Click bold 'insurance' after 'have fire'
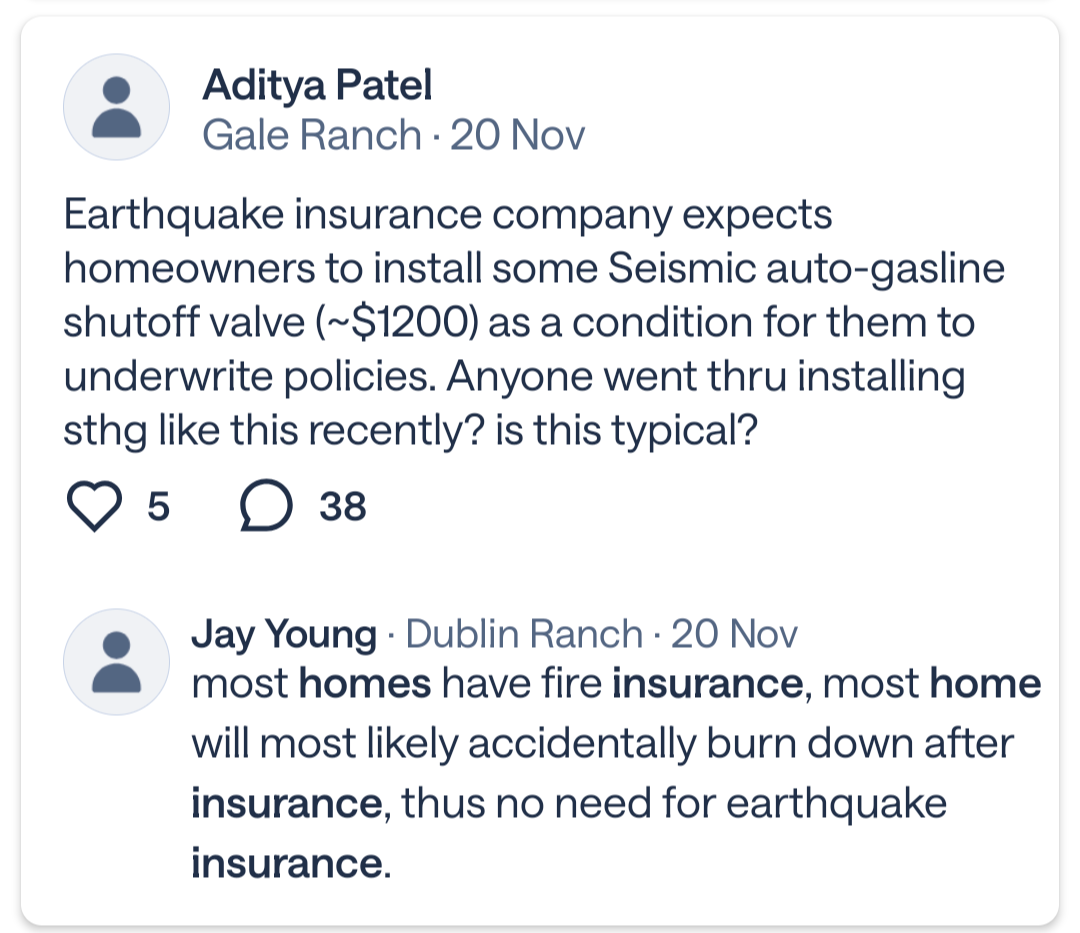 [707, 685]
